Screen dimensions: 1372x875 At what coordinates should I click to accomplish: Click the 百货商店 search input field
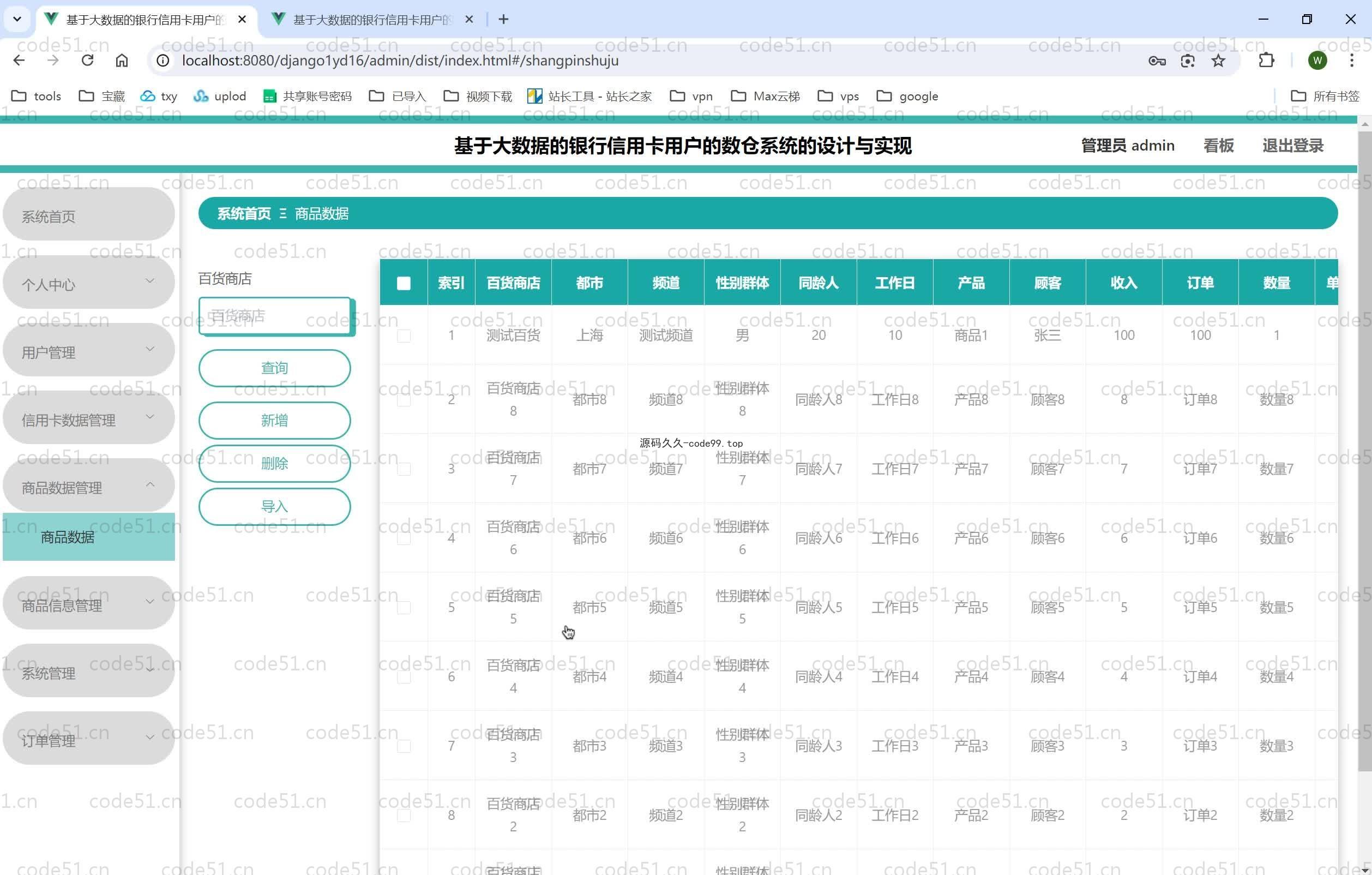click(275, 315)
